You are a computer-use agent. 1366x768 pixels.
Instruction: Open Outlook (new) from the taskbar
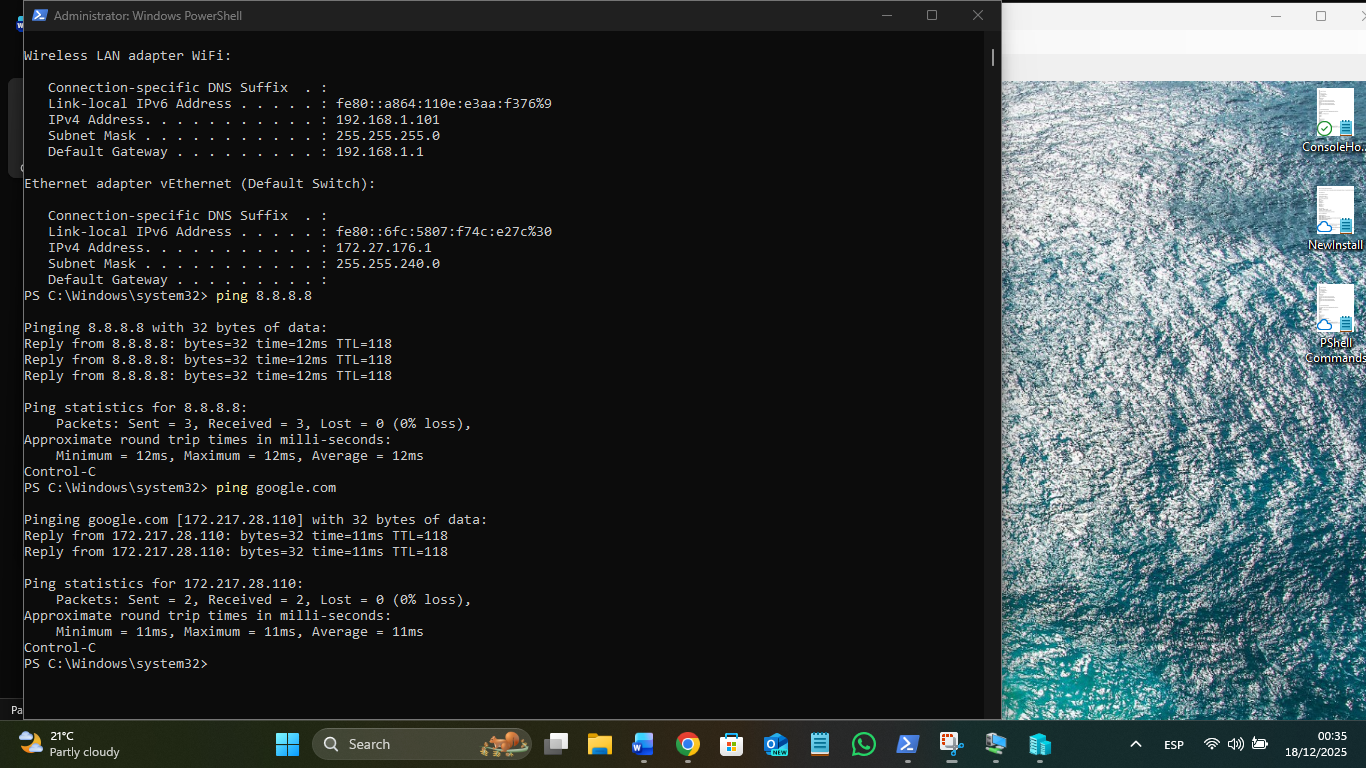point(775,744)
